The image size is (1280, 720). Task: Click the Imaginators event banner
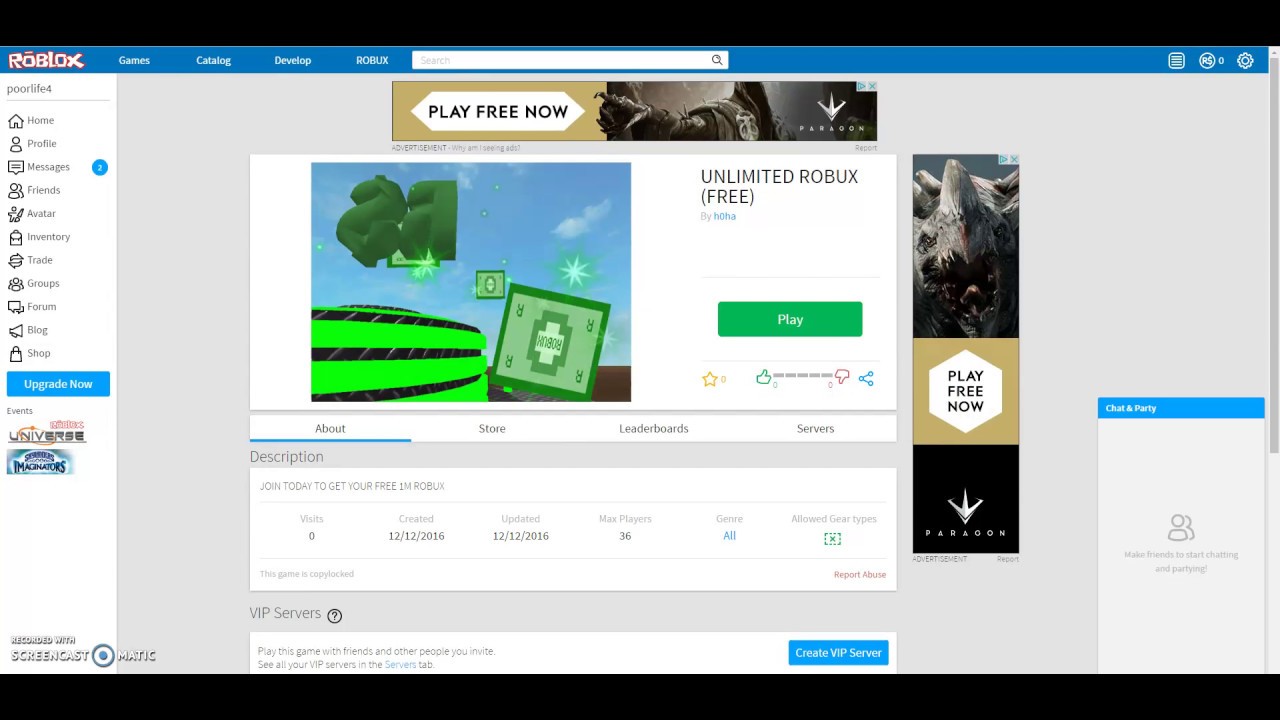pos(41,462)
